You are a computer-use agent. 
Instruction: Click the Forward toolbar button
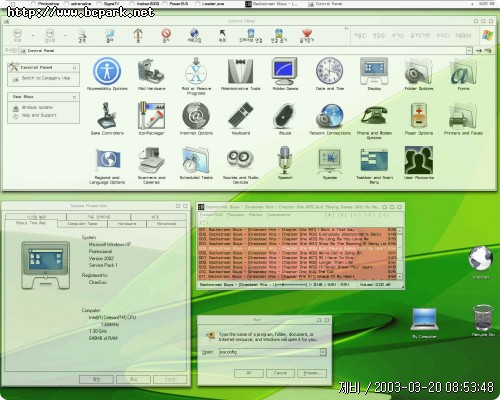(49, 35)
